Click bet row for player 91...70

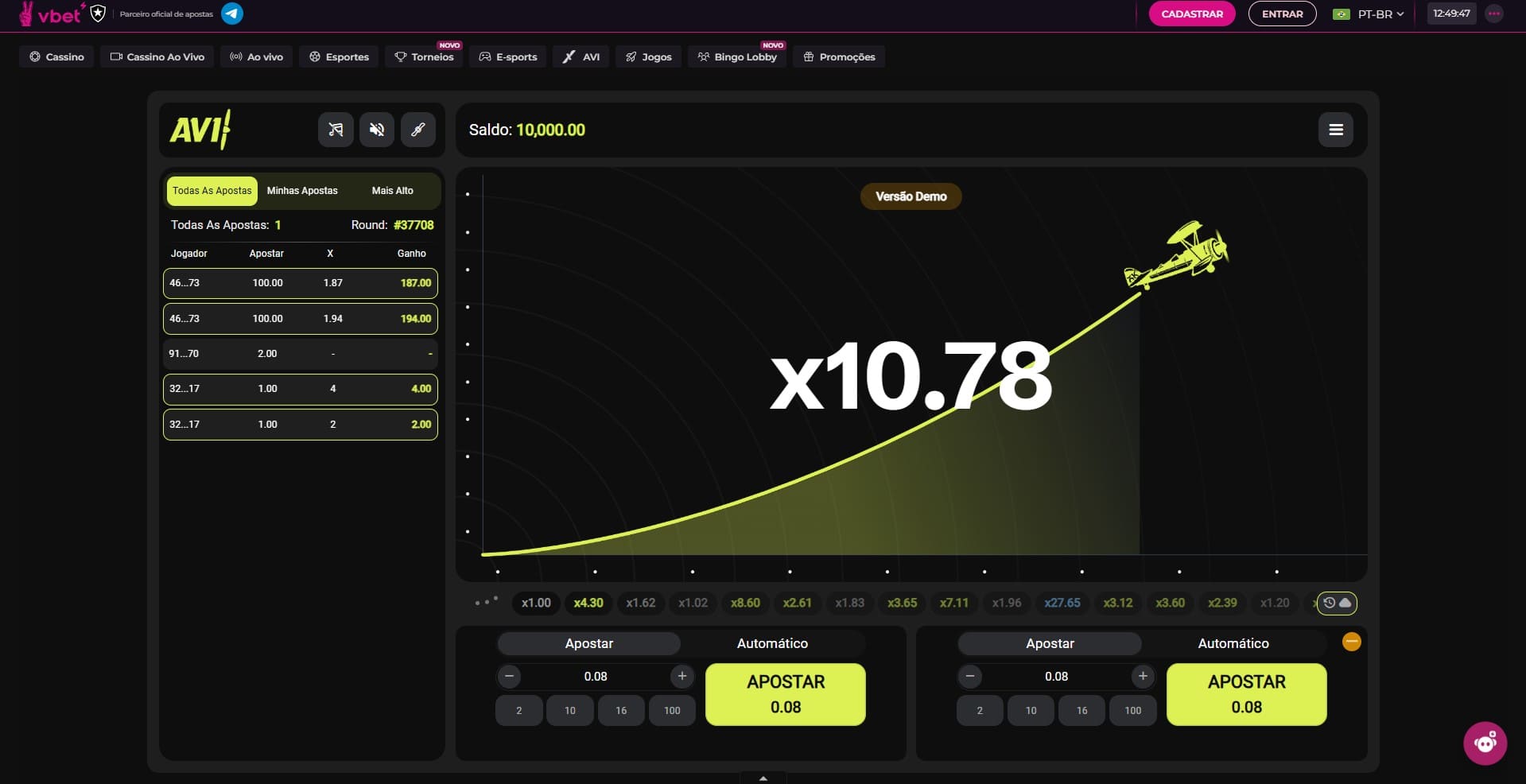coord(301,354)
